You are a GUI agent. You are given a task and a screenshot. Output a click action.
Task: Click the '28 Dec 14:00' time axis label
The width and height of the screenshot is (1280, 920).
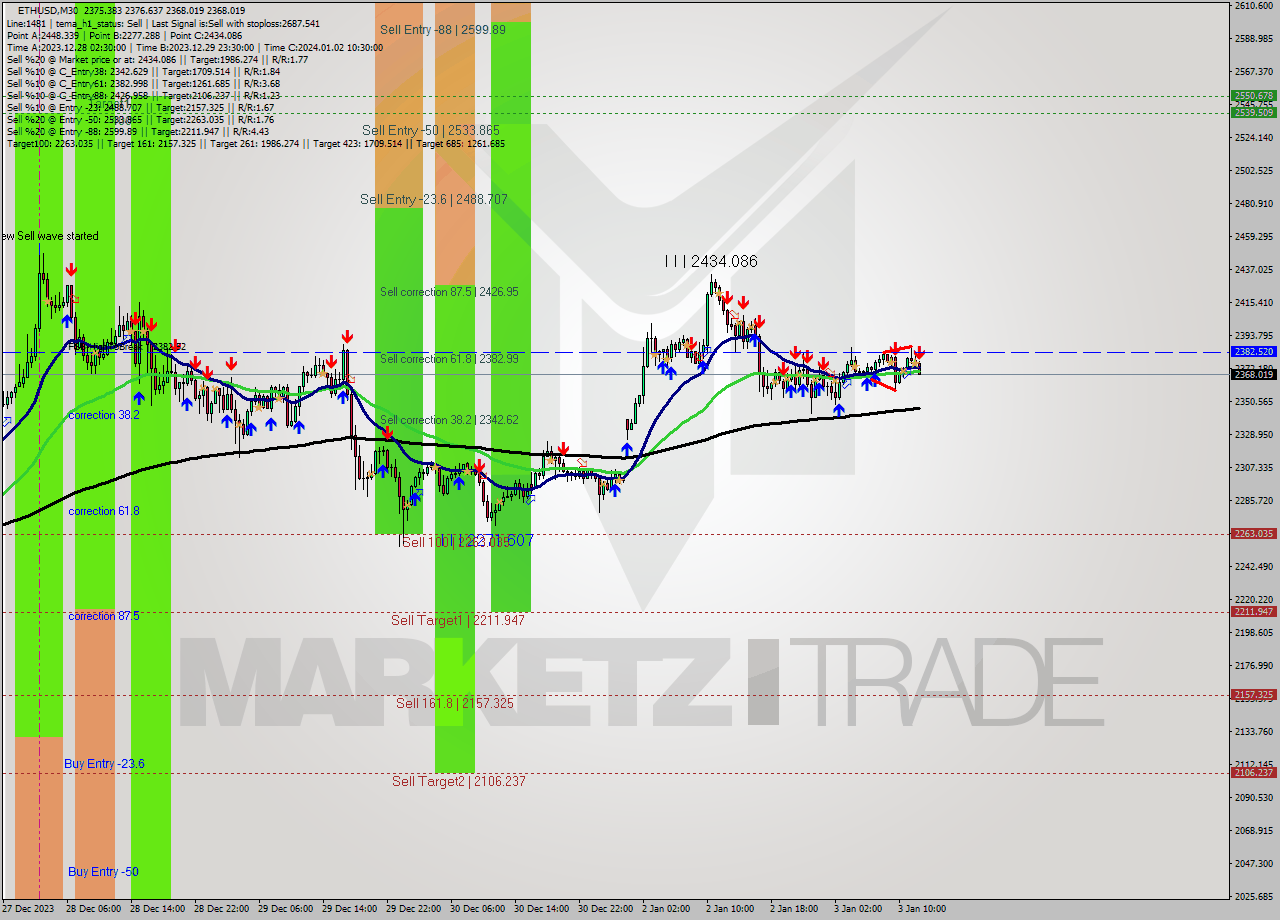(157, 909)
